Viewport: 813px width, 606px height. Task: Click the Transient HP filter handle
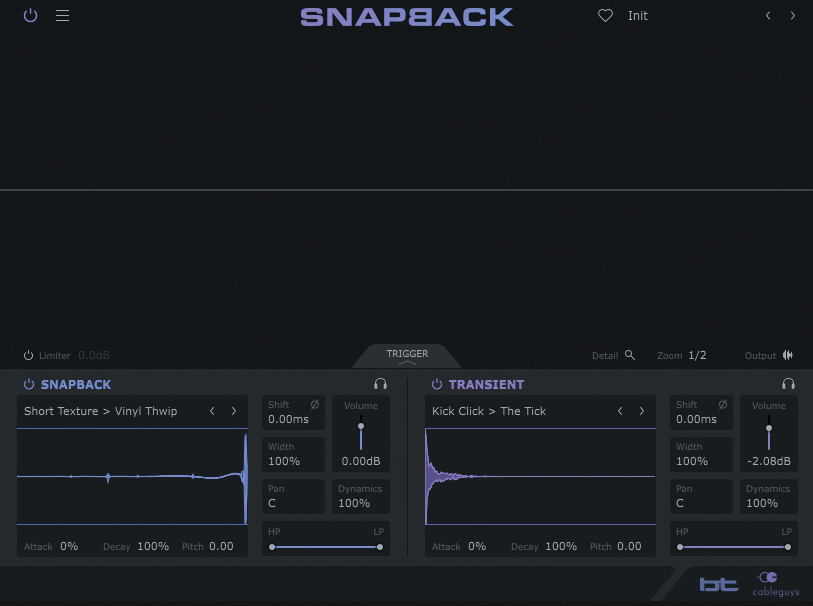pyautogui.click(x=680, y=547)
